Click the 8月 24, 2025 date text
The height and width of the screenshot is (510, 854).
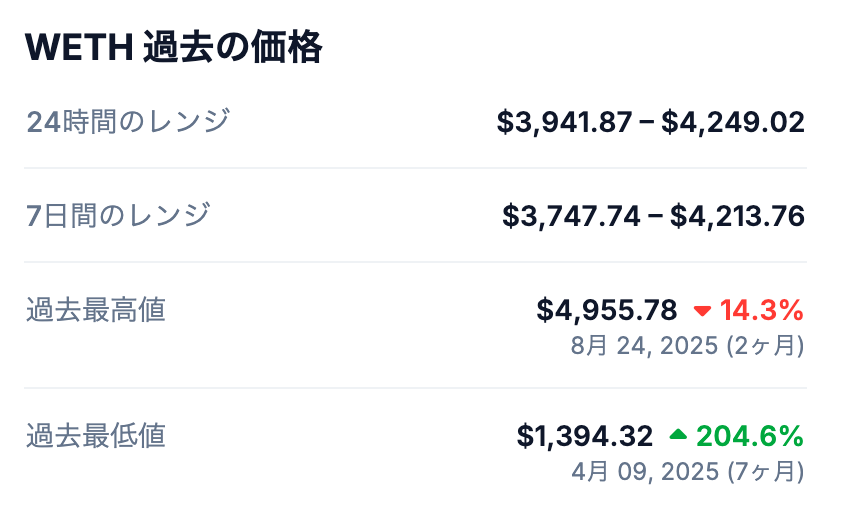644,346
